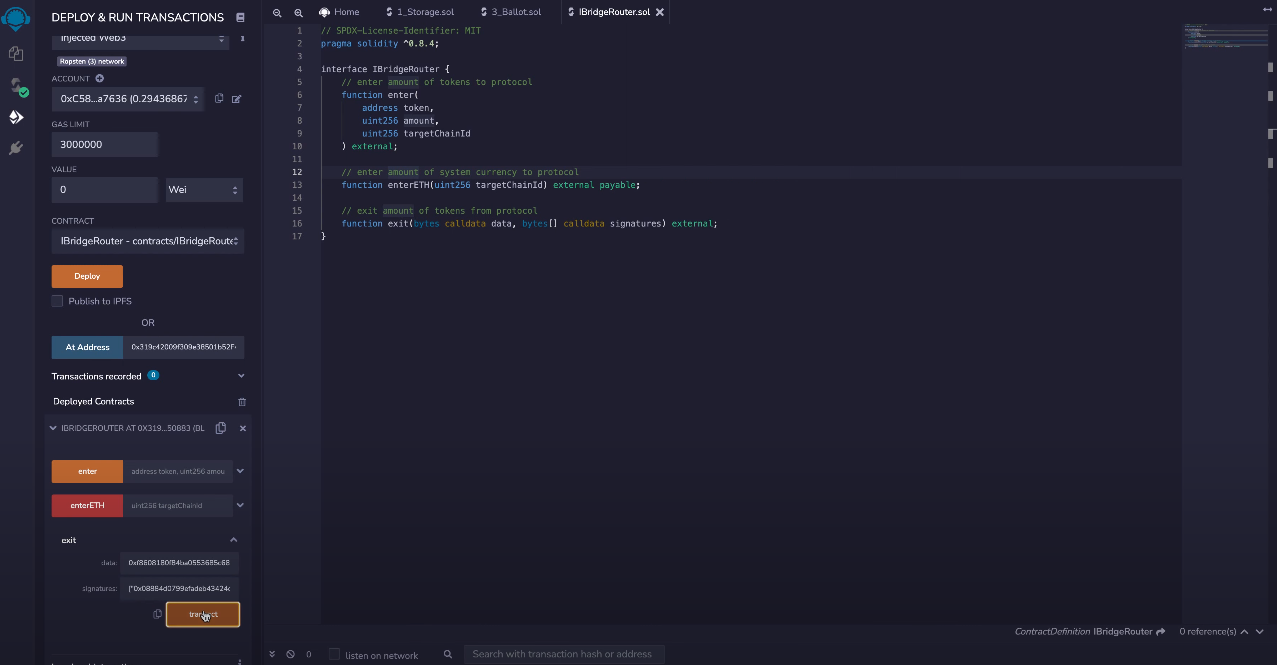Open the Contract selection dropdown
1277x665 pixels.
click(147, 241)
